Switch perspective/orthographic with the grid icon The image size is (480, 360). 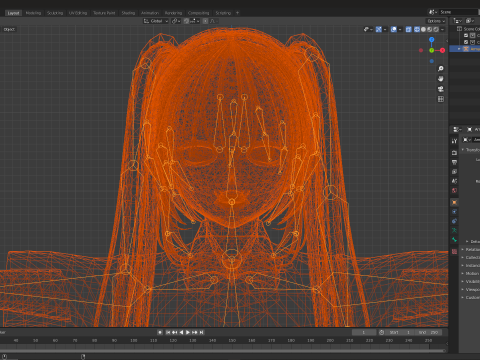pyautogui.click(x=441, y=99)
